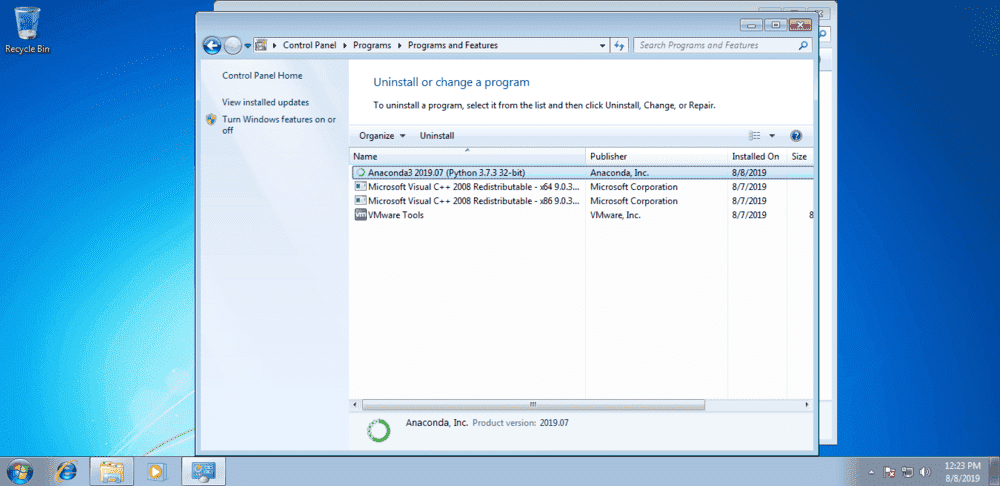
Task: Click the change view icon in toolbar
Action: click(x=756, y=136)
